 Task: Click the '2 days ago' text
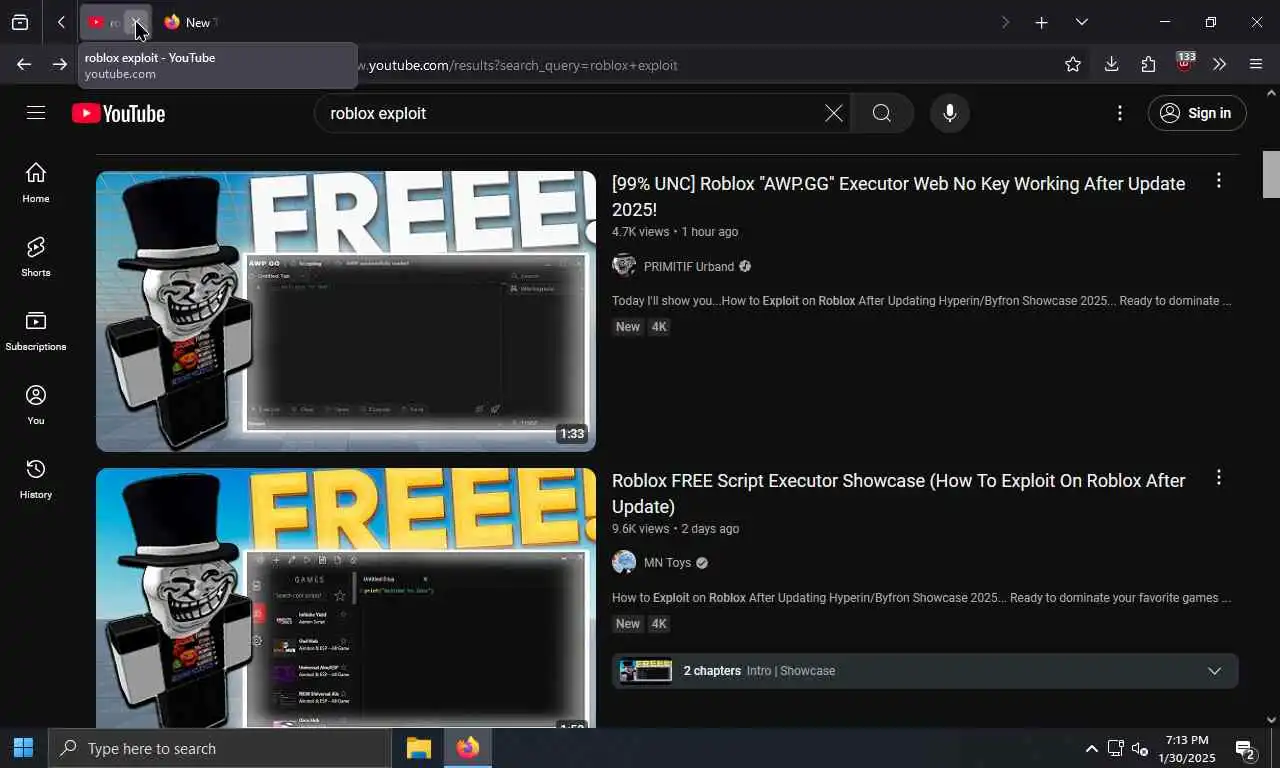(710, 529)
